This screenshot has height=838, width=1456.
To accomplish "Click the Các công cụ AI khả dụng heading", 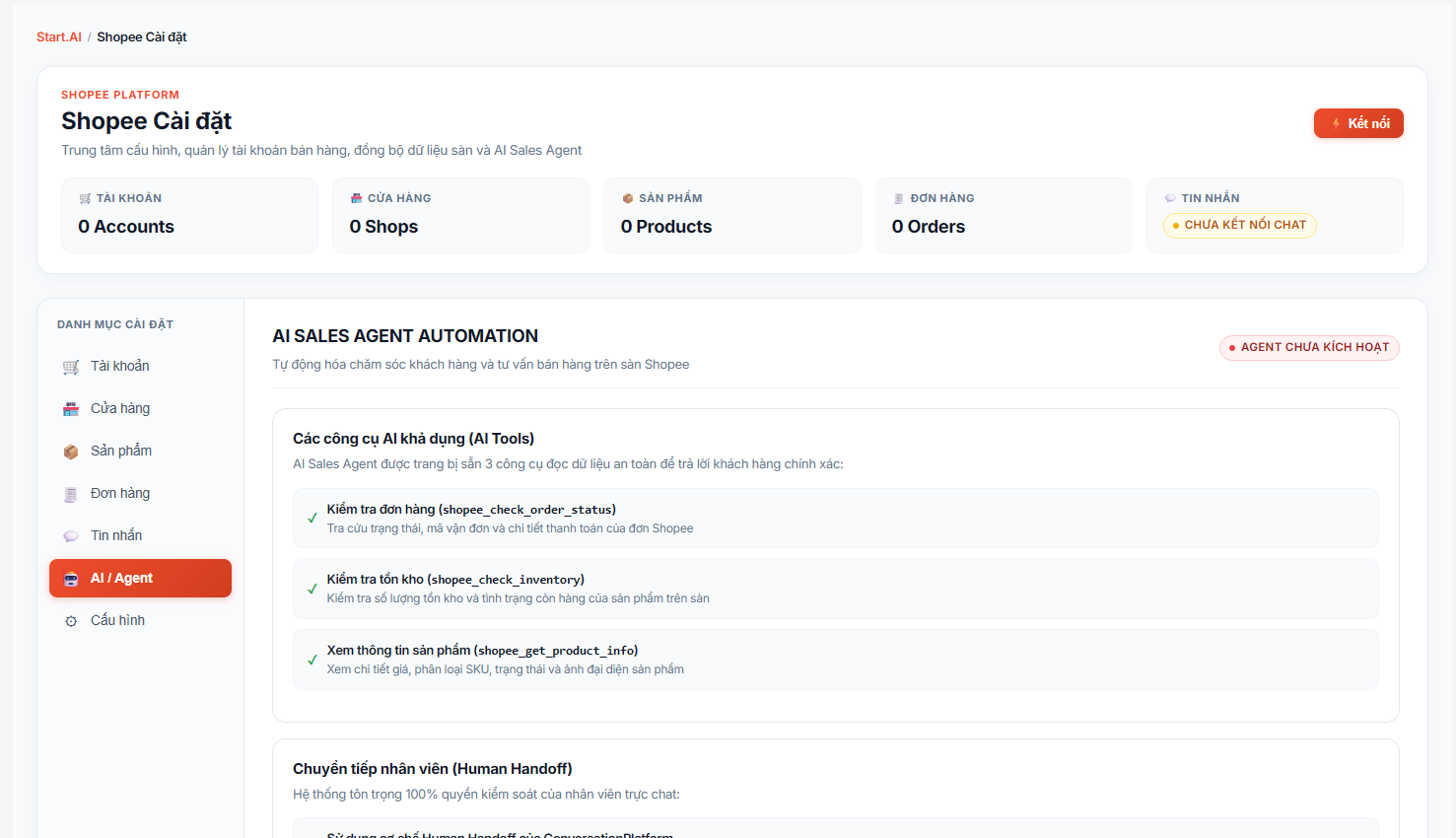I will 413,439.
